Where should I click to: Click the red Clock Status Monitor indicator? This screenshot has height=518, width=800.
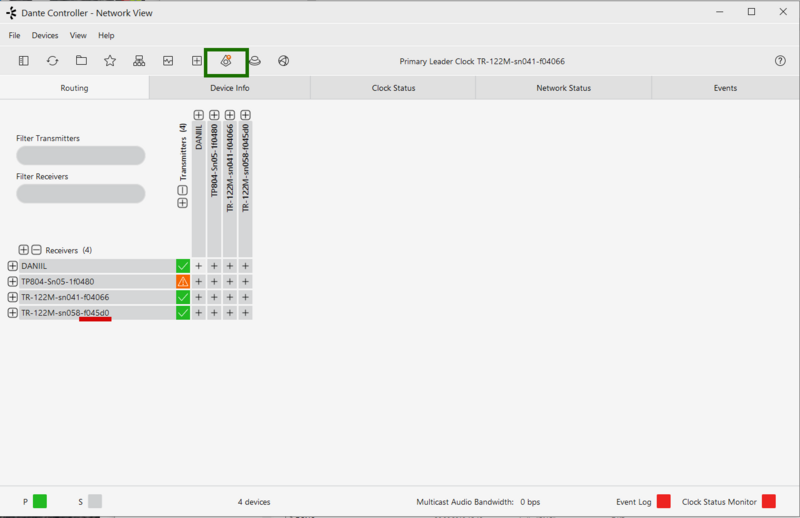point(769,501)
